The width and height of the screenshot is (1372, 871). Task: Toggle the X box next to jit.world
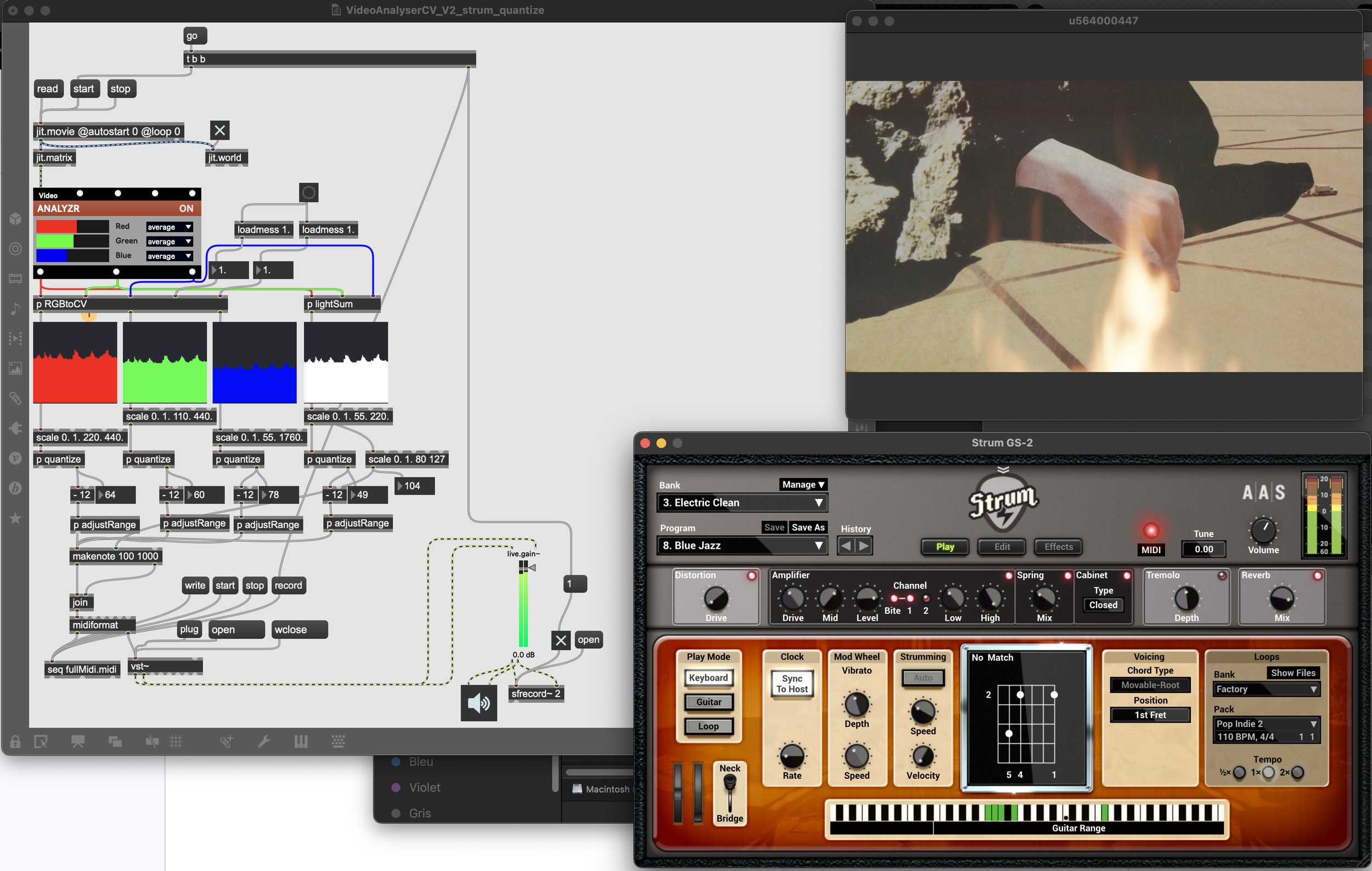220,131
